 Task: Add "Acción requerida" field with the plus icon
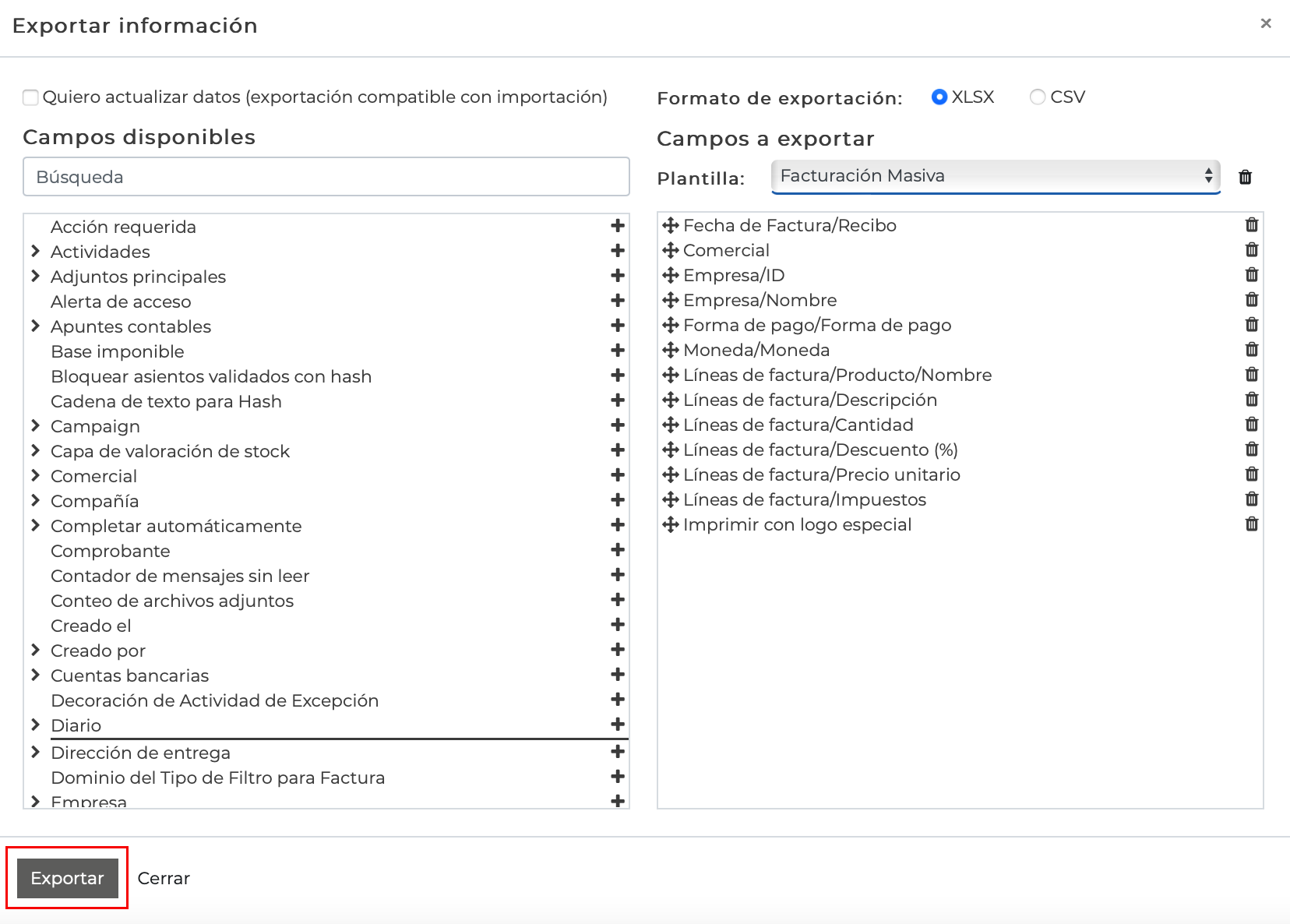[617, 227]
